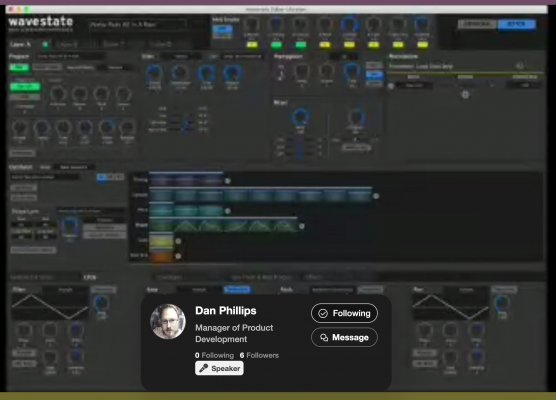Toggle the green Layer A enable light
Screen dimensions: 556x400
pyautogui.click(x=45, y=44)
